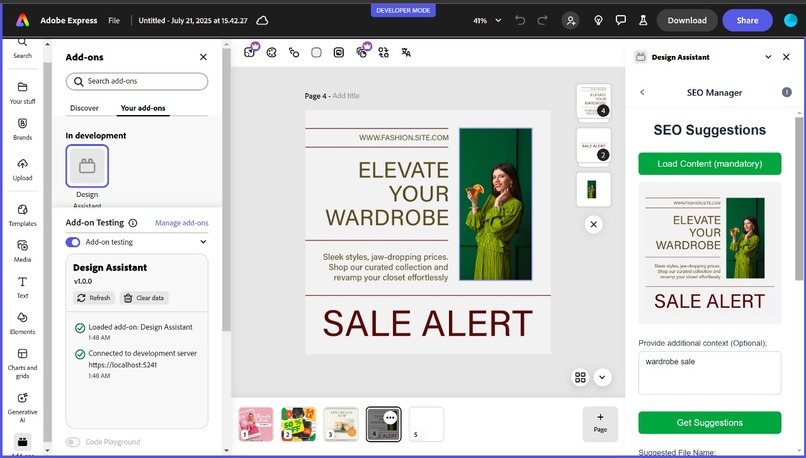Click the info icon in SEO Manager
Screen dimensions: 806x458
click(x=786, y=92)
